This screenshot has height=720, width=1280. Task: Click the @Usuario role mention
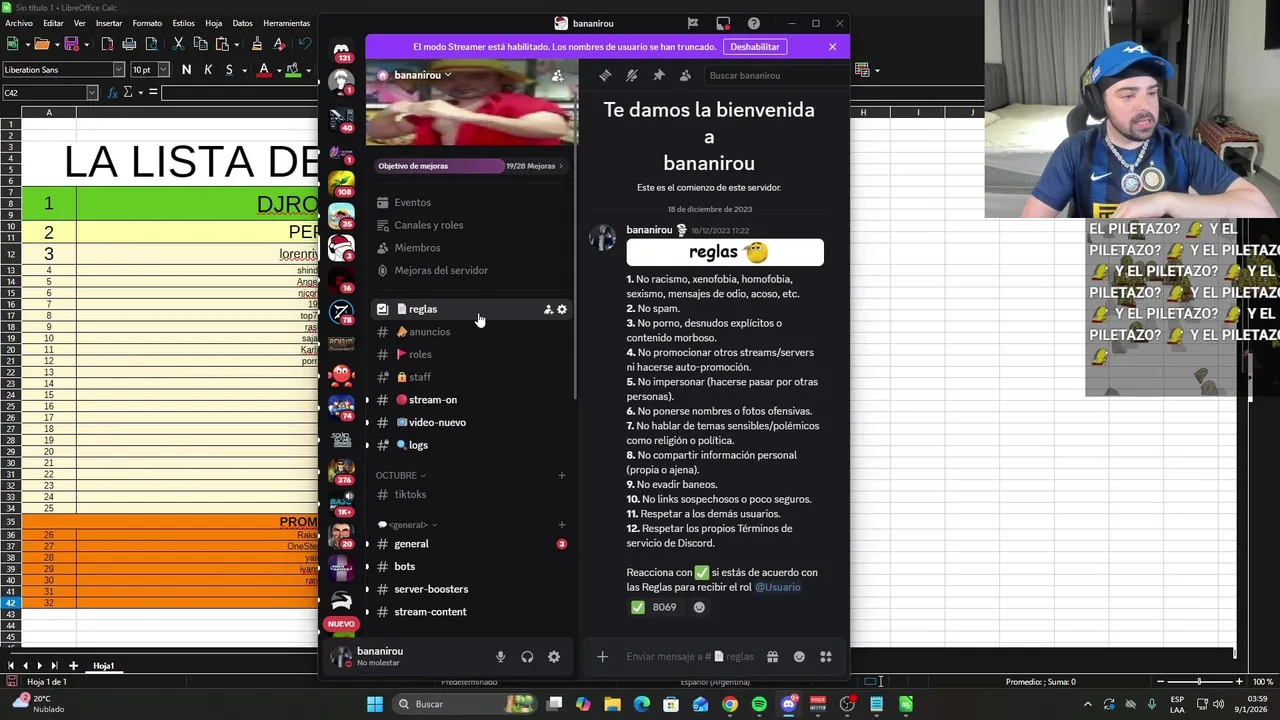777,587
